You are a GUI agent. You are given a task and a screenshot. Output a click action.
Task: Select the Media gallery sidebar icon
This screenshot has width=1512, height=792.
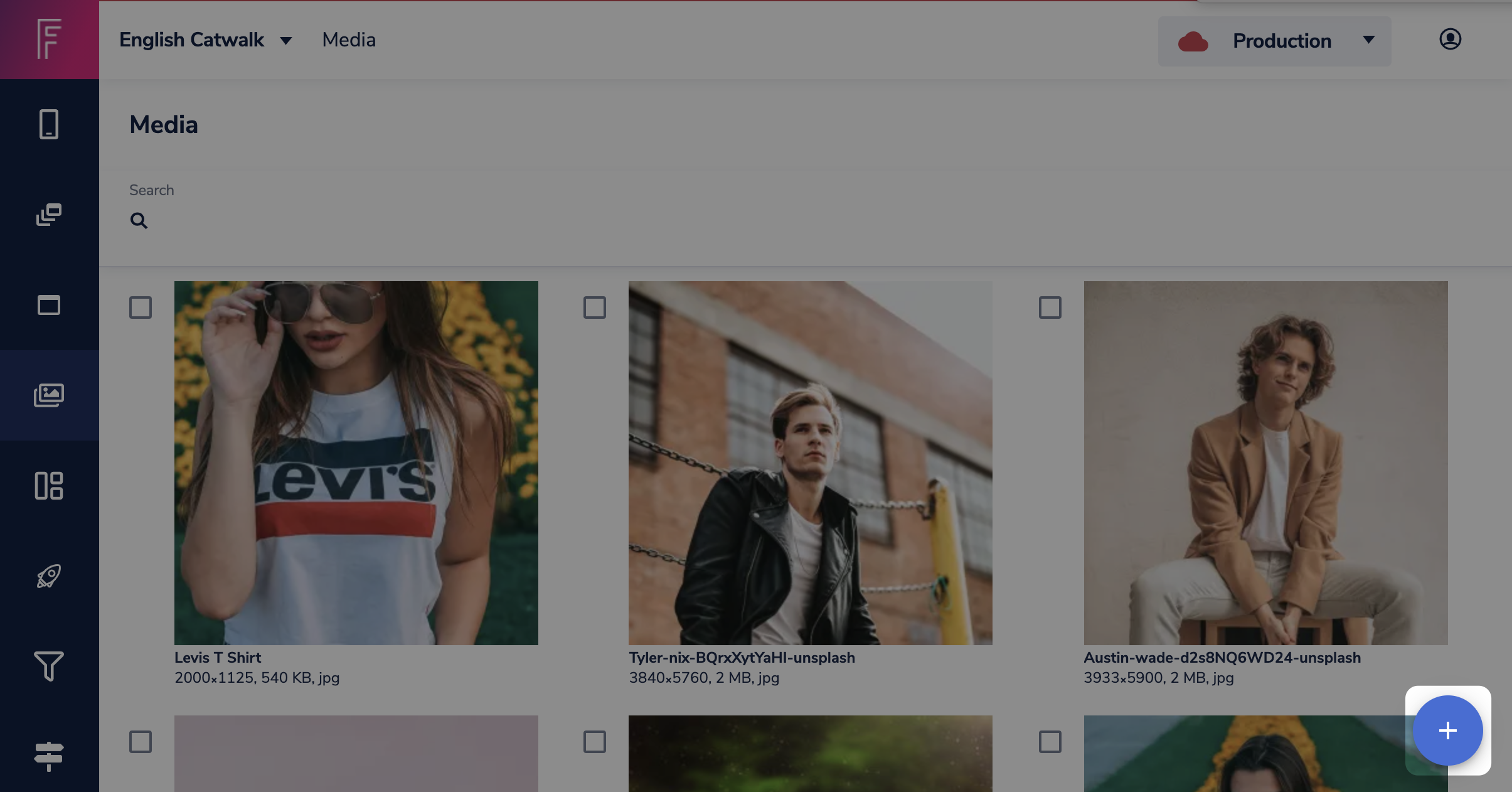point(49,395)
